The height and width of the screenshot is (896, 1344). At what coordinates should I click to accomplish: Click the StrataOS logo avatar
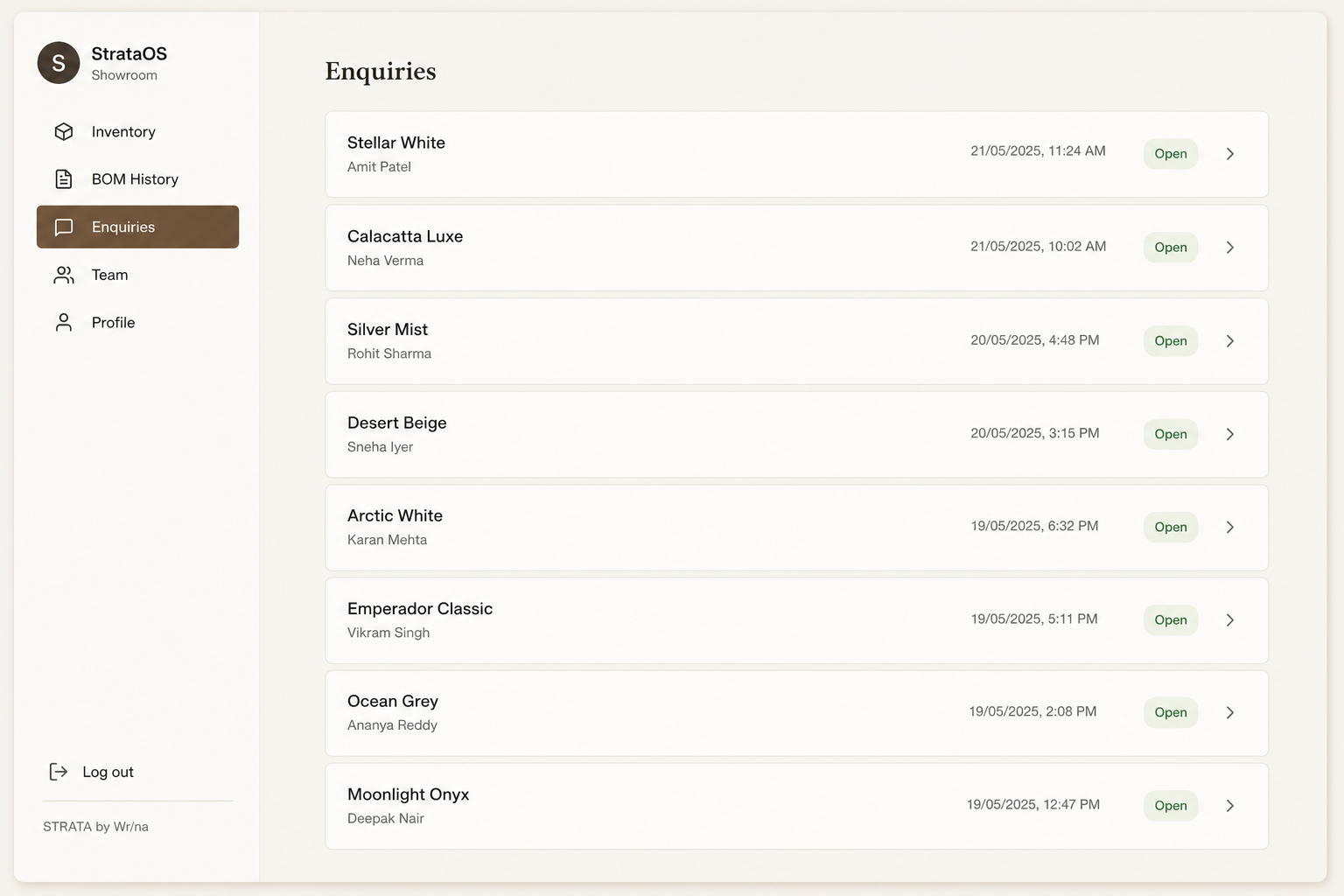tap(59, 63)
